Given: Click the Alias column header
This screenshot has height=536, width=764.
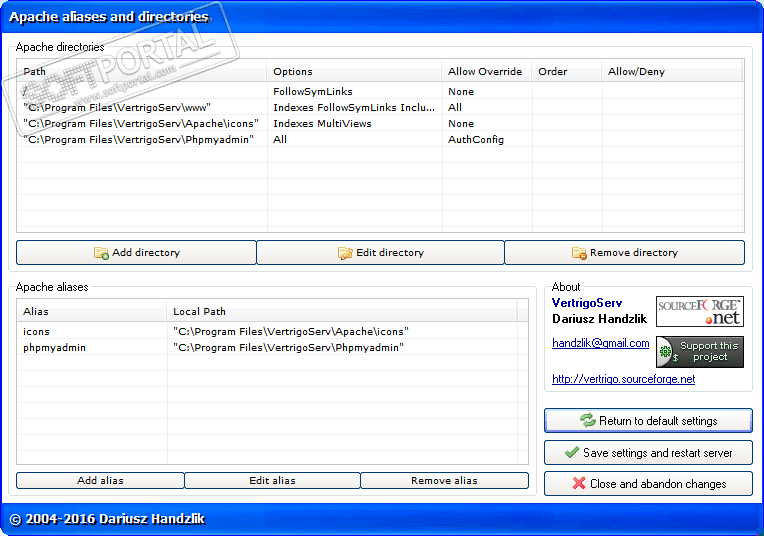Looking at the screenshot, I should coord(92,311).
